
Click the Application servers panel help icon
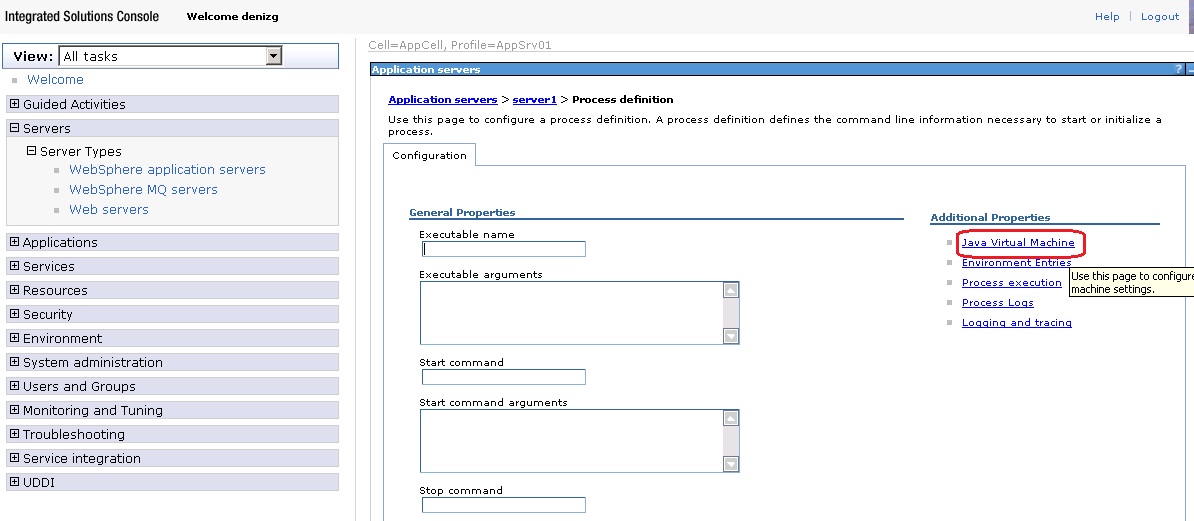[x=1179, y=70]
